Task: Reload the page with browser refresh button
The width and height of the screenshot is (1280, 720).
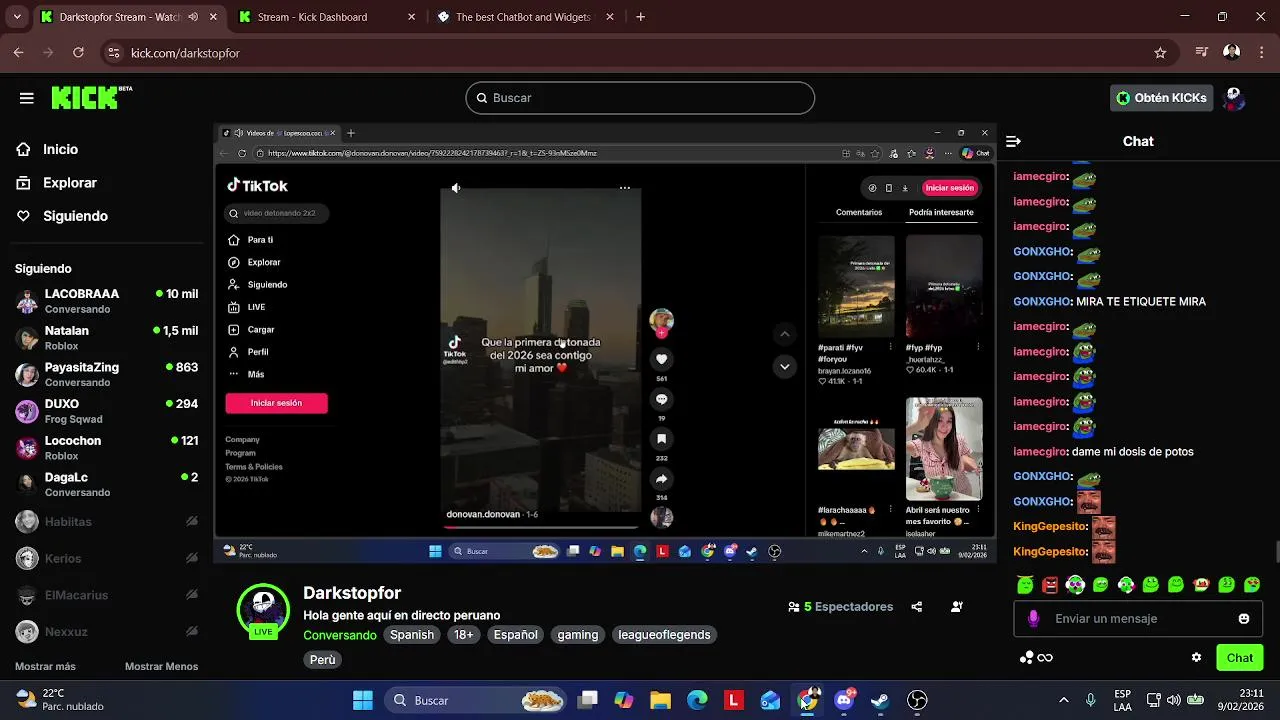Action: coord(78,53)
